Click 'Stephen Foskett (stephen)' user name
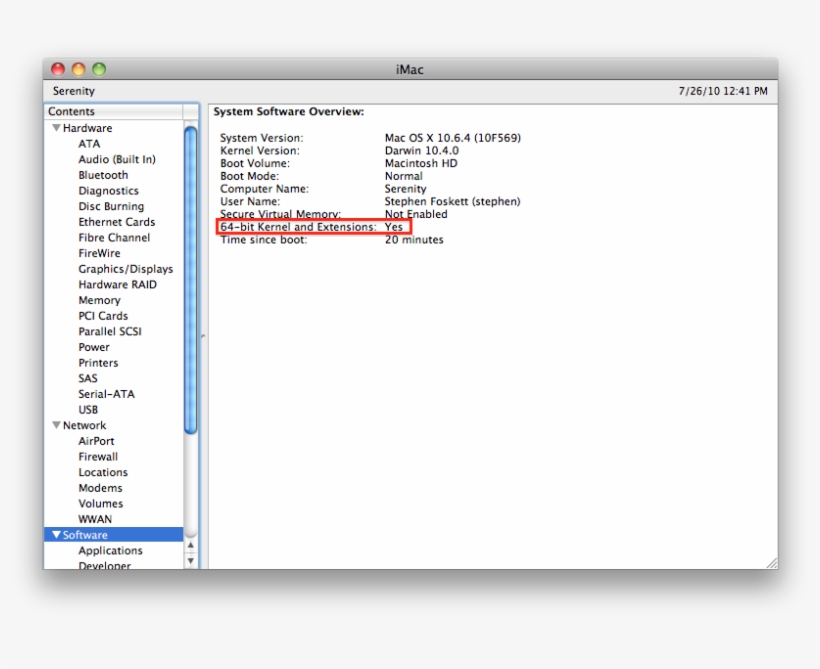The width and height of the screenshot is (820, 669). (452, 202)
